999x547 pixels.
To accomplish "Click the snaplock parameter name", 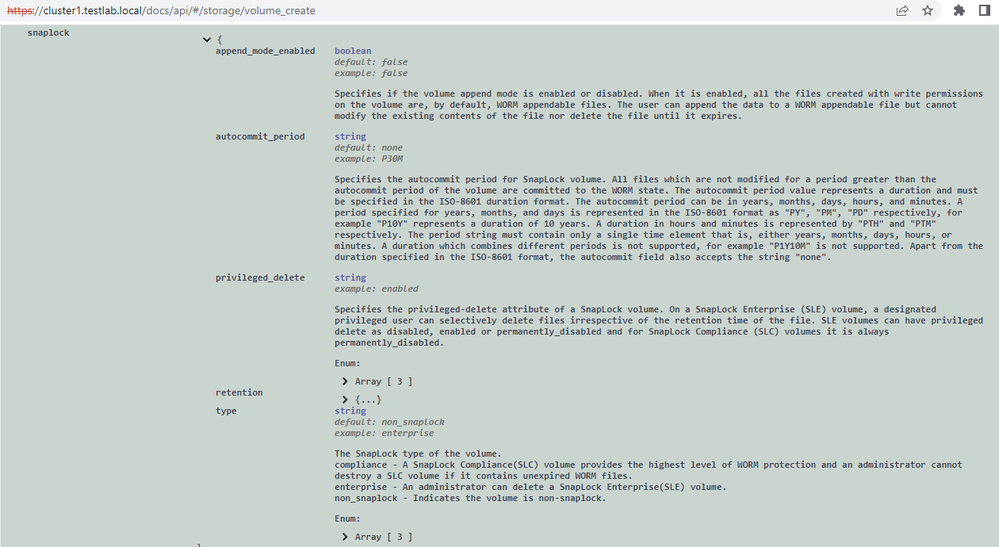I will (x=48, y=32).
